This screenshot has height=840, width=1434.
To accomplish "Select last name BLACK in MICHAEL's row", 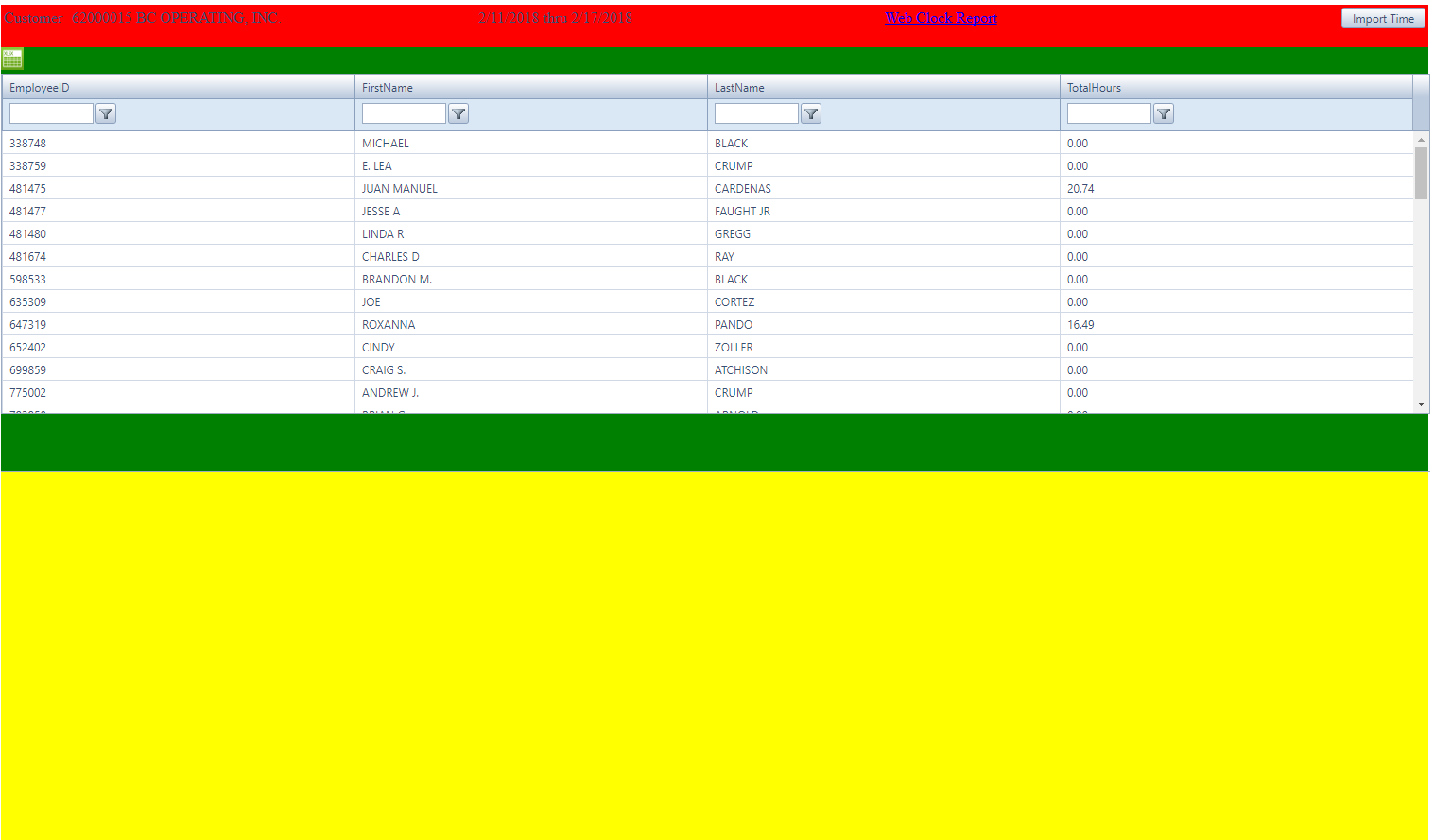I will point(731,144).
